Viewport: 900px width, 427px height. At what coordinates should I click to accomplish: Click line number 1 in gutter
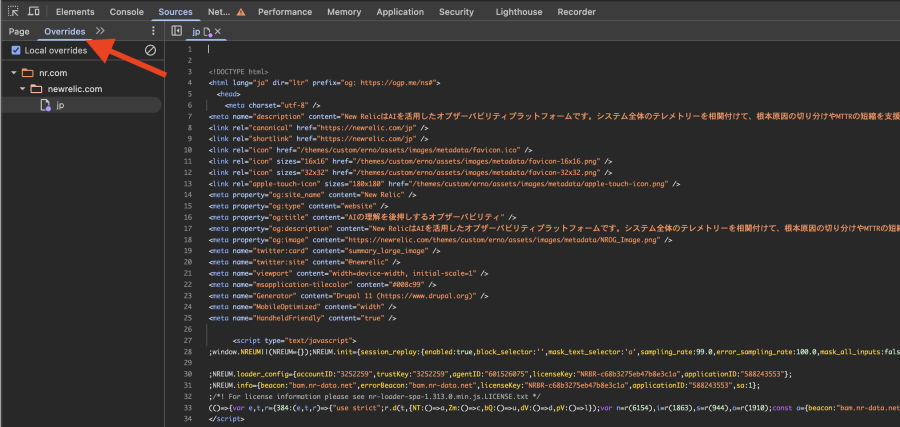(x=190, y=49)
